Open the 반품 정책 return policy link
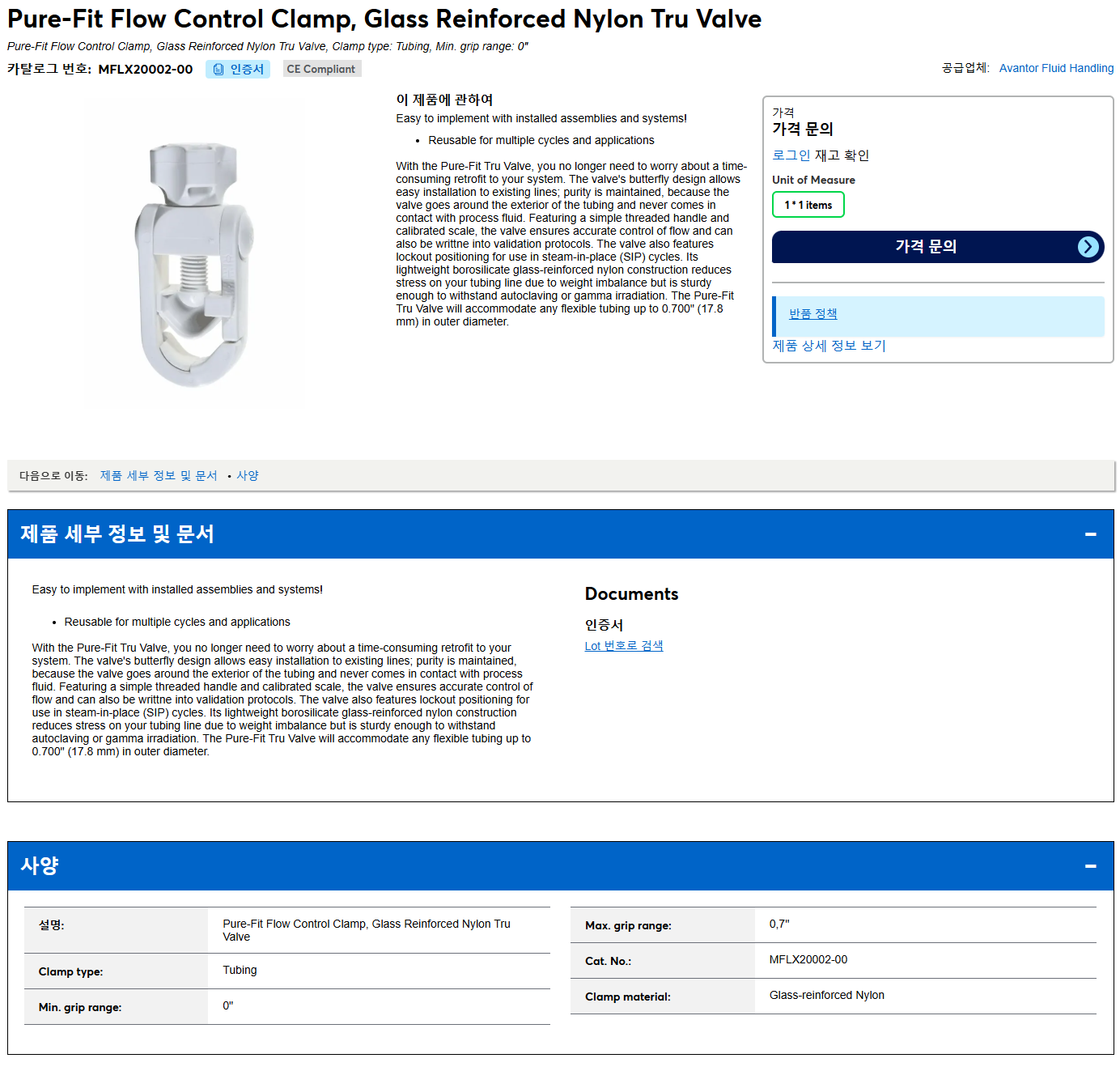 pos(813,314)
